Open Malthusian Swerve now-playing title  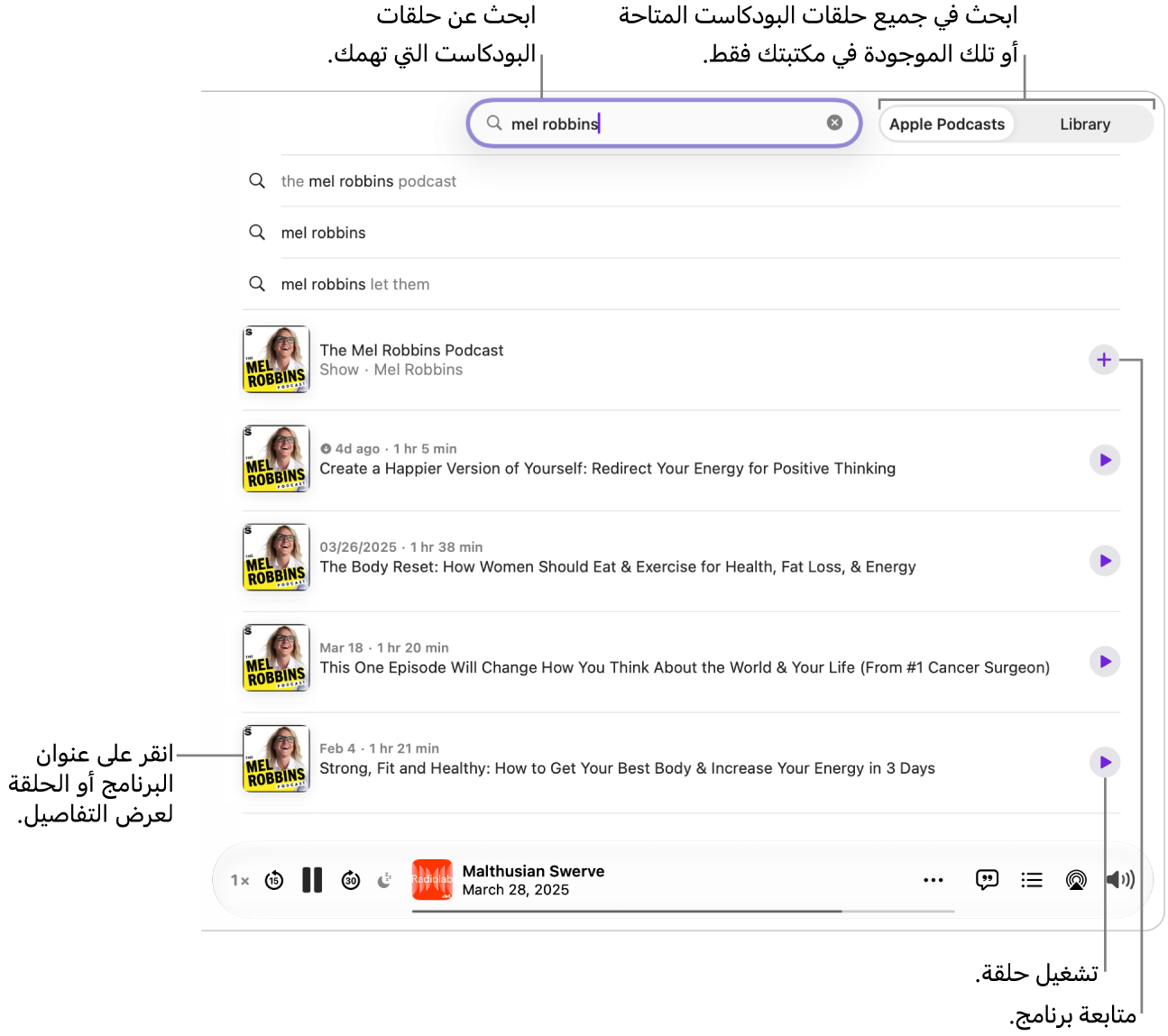(533, 871)
